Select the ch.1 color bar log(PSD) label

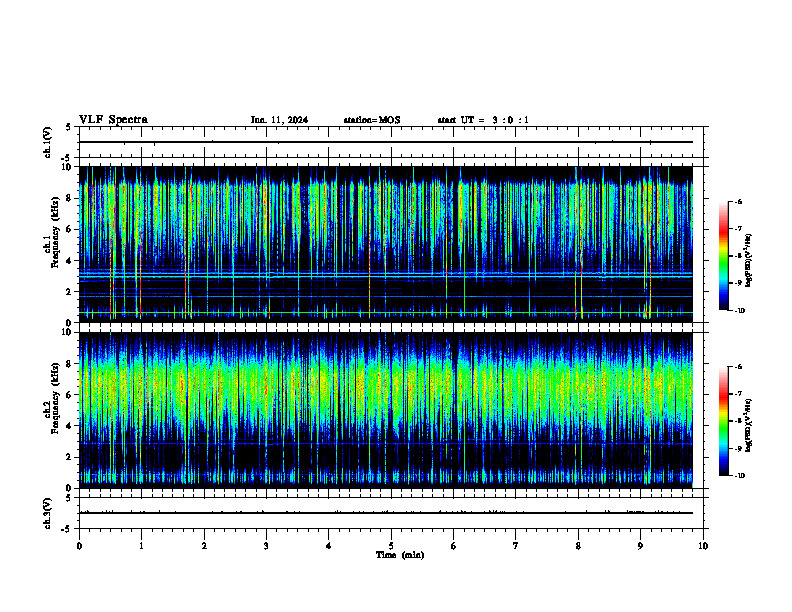click(749, 260)
